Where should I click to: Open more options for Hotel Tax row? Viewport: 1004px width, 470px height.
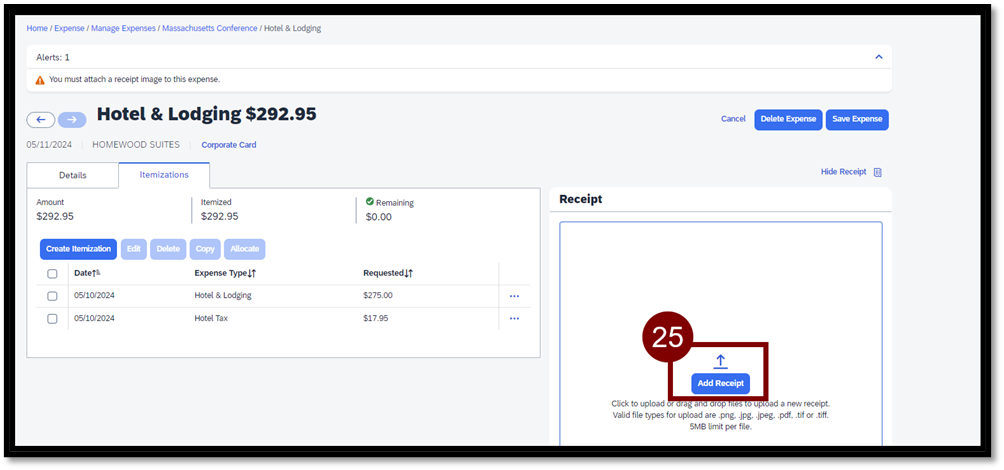click(x=514, y=319)
